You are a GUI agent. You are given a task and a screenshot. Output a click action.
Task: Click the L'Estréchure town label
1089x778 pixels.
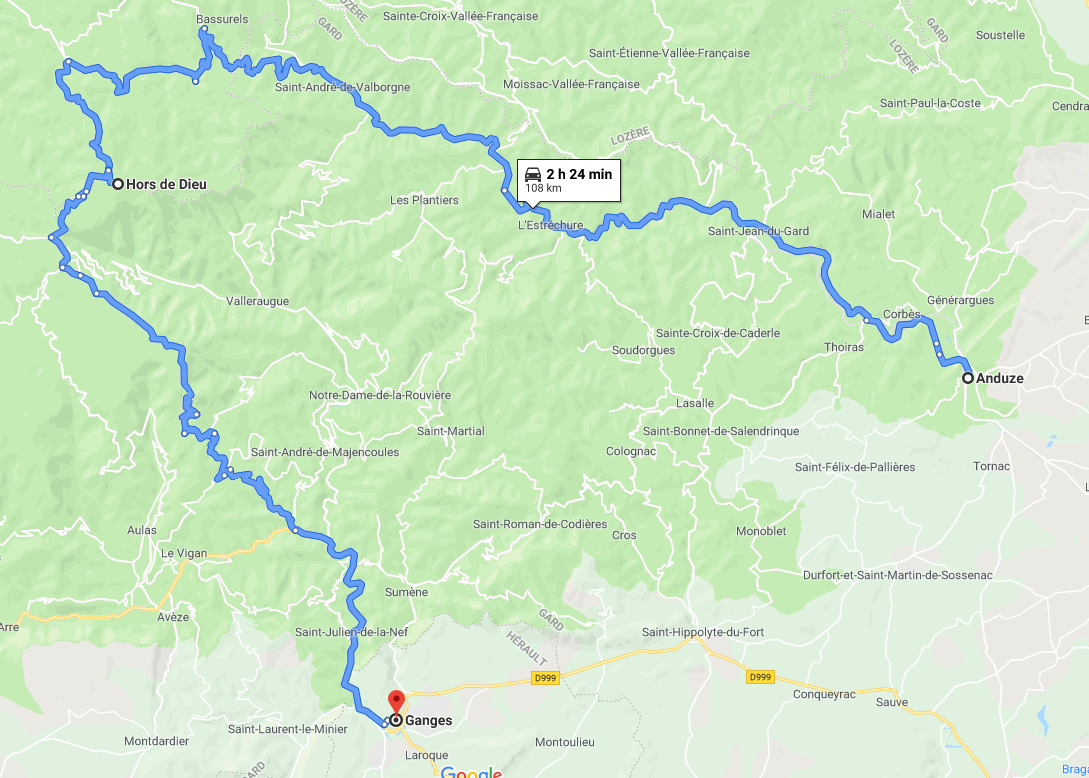551,226
